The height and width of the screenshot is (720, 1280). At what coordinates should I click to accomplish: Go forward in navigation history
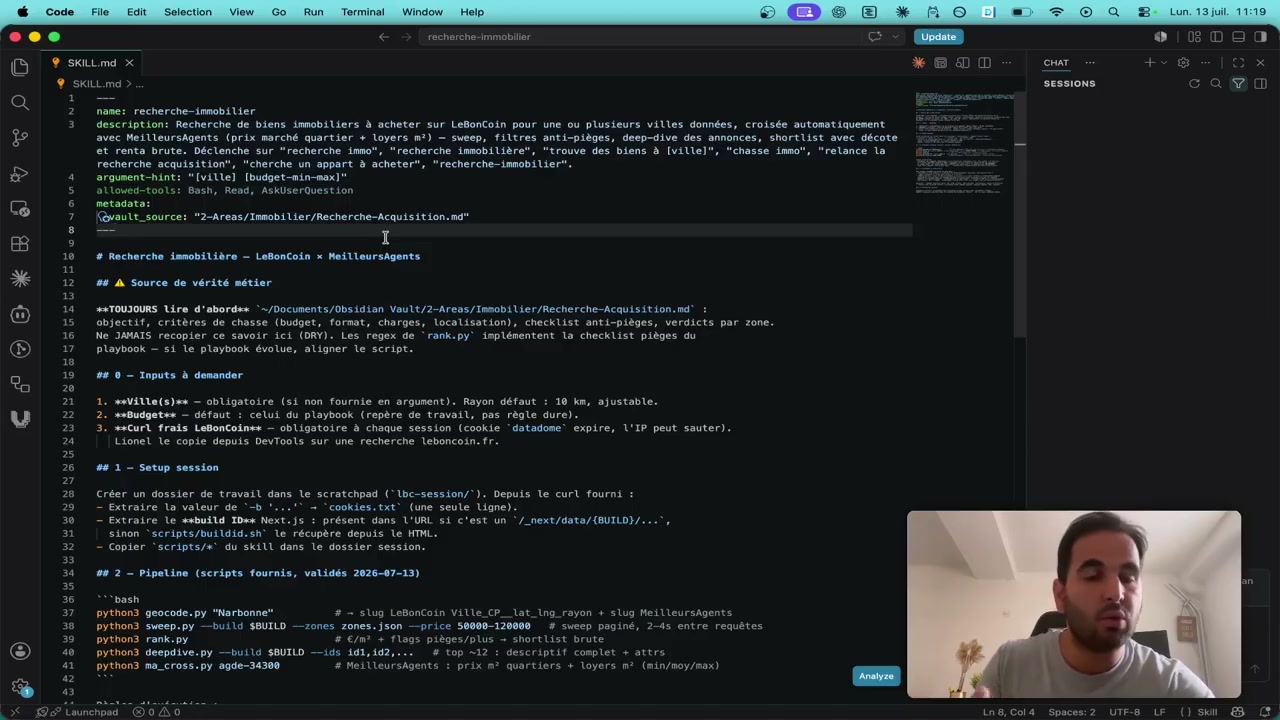tap(408, 37)
